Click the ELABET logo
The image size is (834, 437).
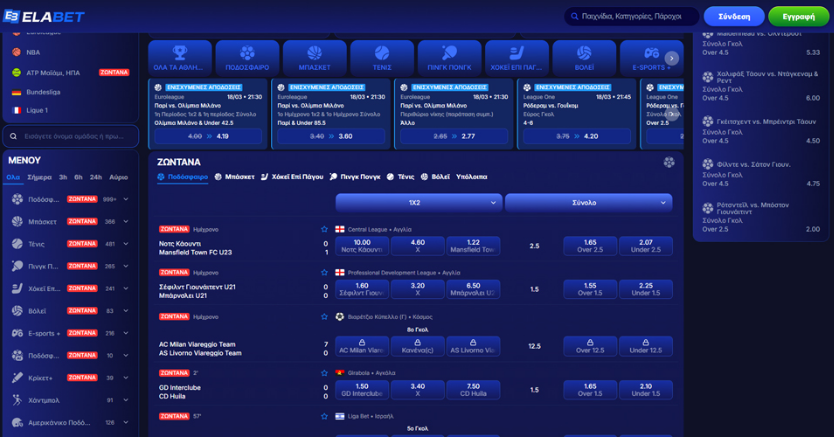click(x=44, y=16)
